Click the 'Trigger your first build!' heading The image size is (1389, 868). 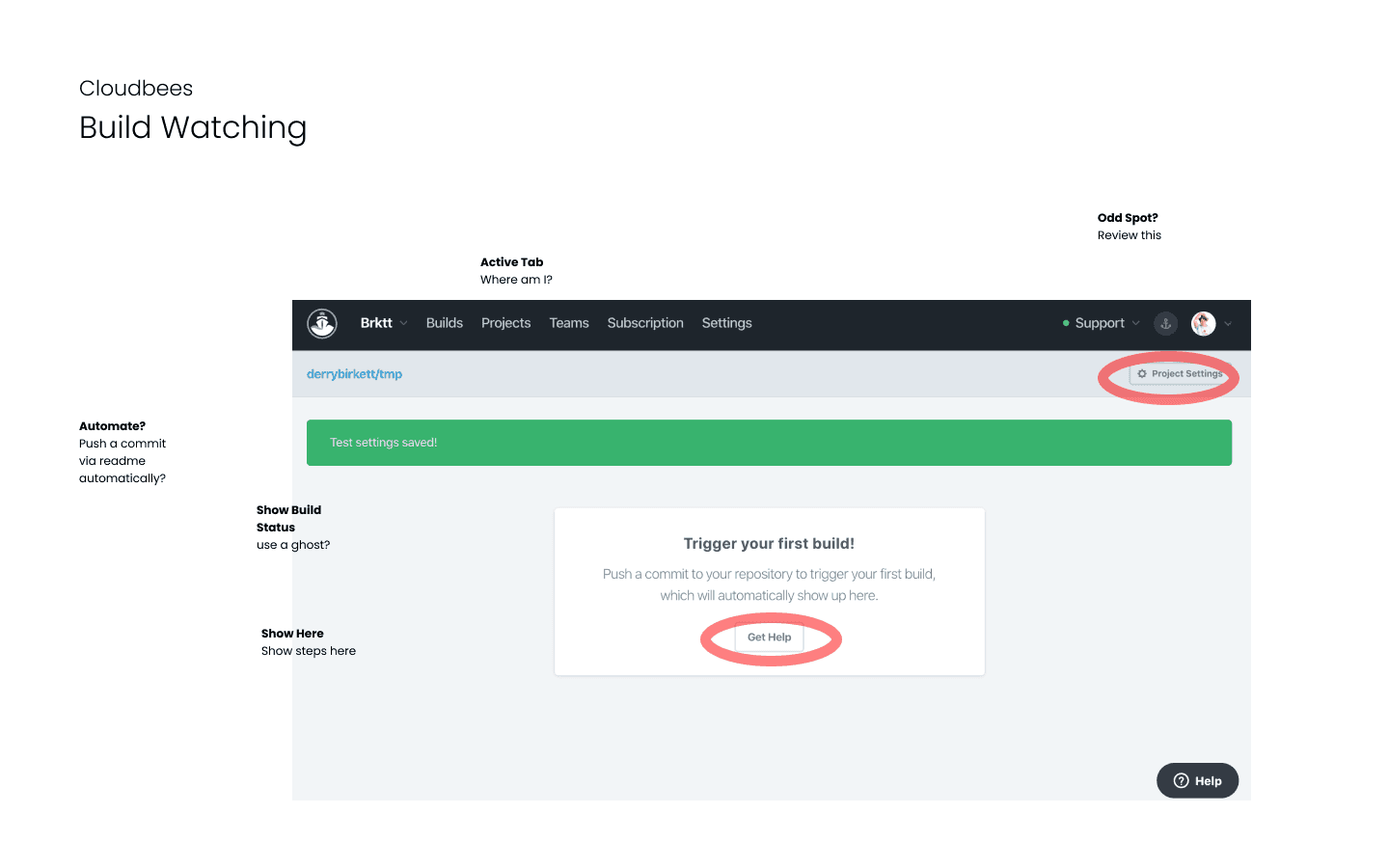[x=769, y=544]
